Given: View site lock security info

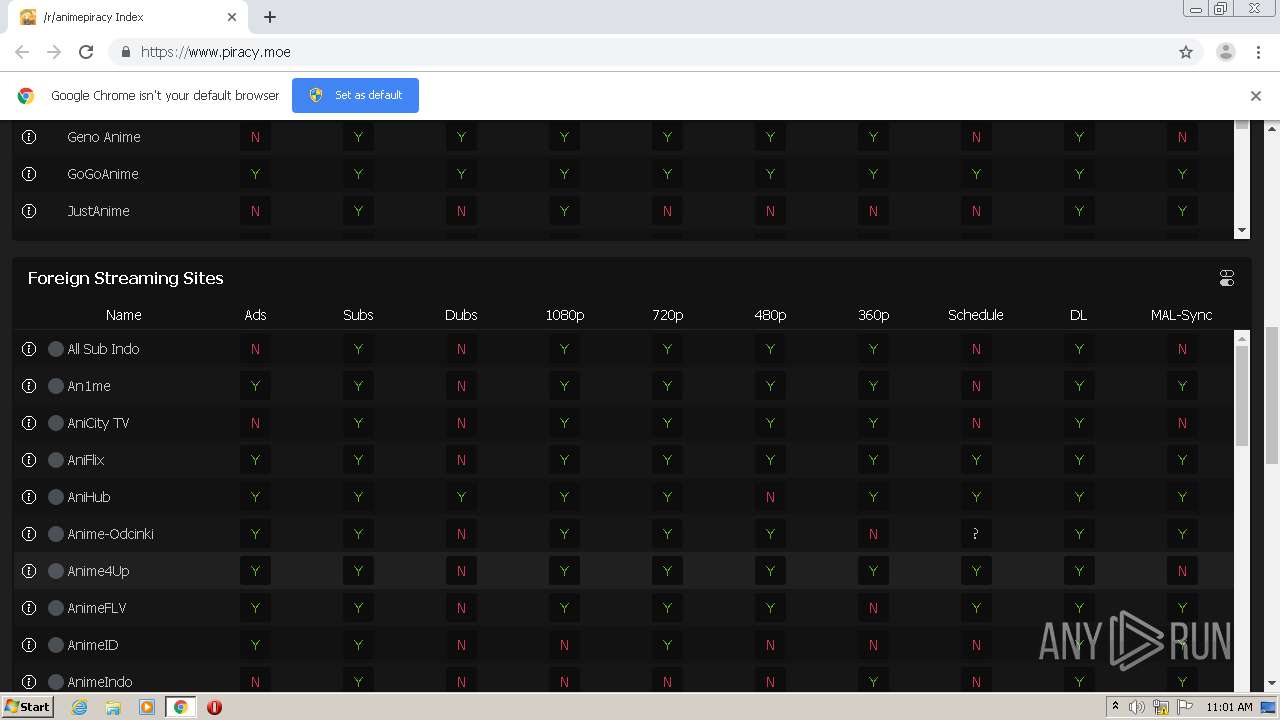Looking at the screenshot, I should [x=125, y=52].
